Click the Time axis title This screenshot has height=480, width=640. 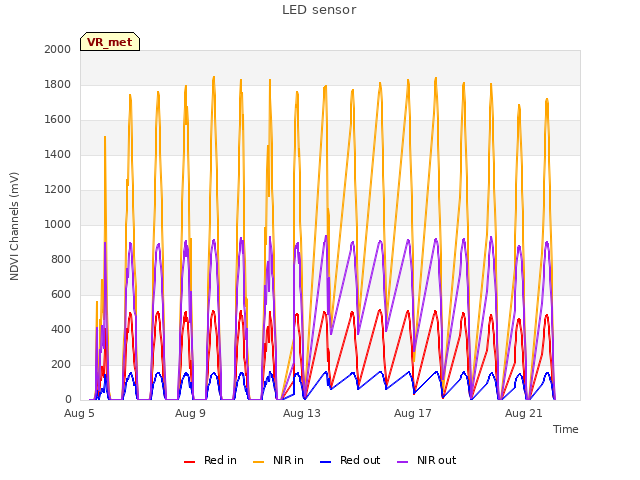[565, 429]
